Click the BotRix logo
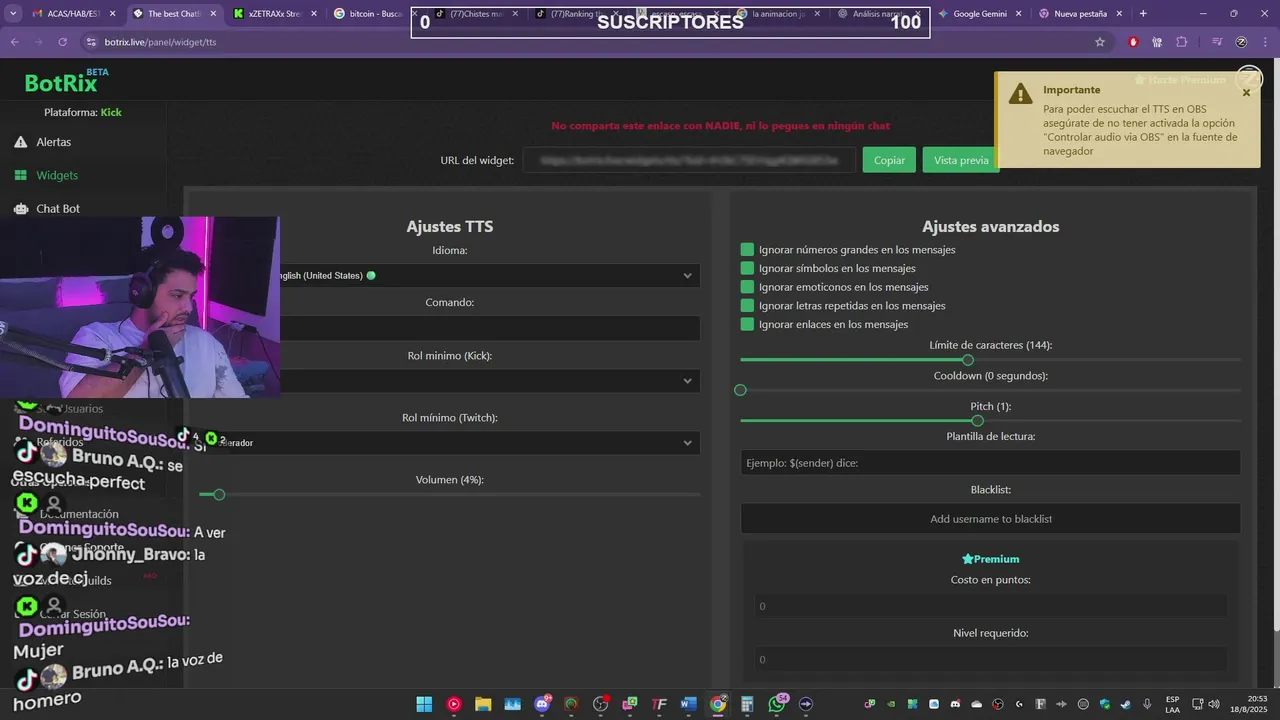1280x720 pixels. point(62,83)
